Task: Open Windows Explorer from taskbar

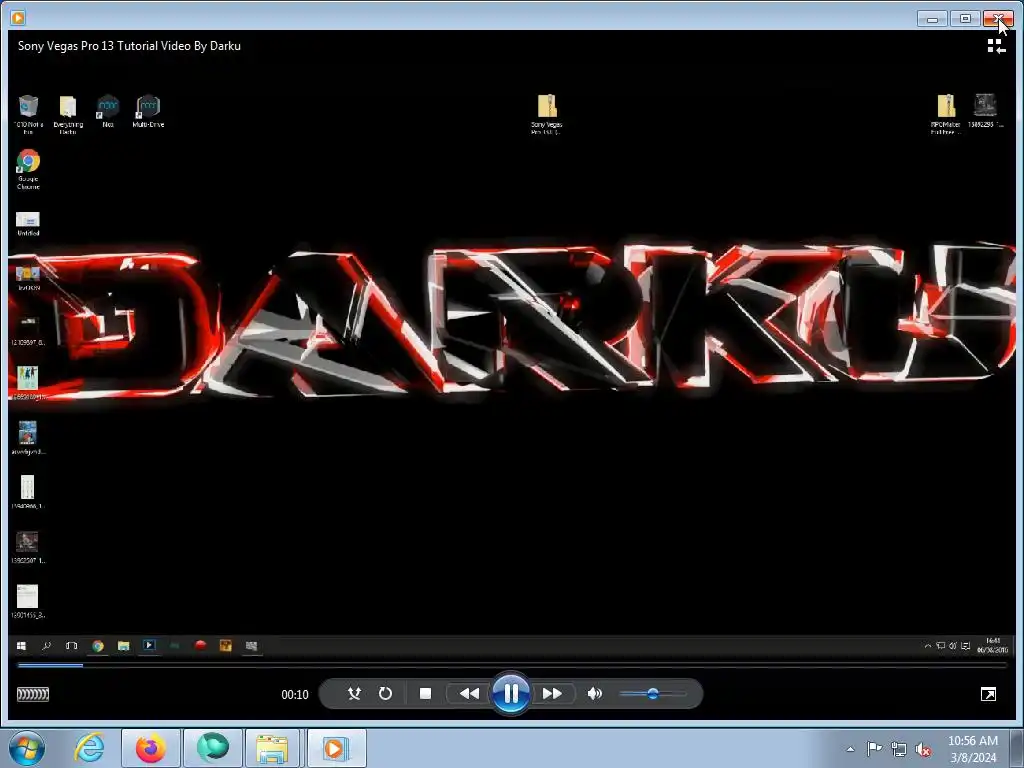Action: tap(272, 748)
